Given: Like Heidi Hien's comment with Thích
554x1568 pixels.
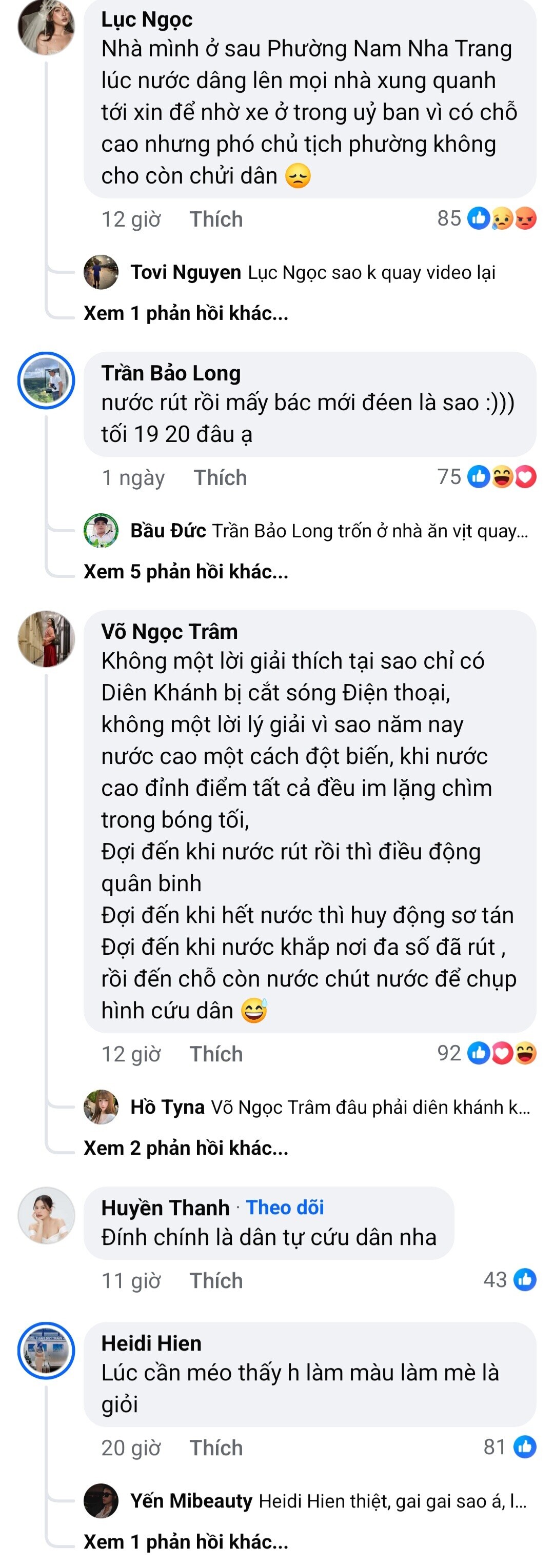Looking at the screenshot, I should (x=215, y=1448).
